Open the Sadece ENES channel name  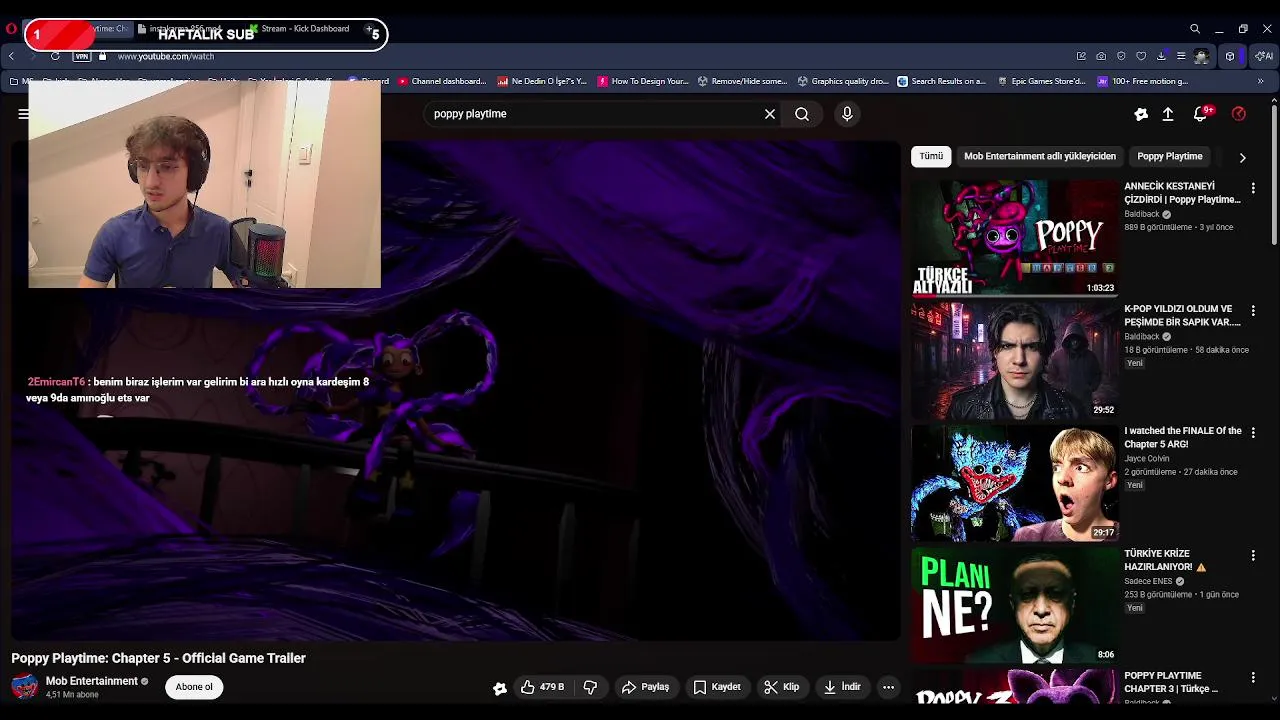[x=1148, y=581]
